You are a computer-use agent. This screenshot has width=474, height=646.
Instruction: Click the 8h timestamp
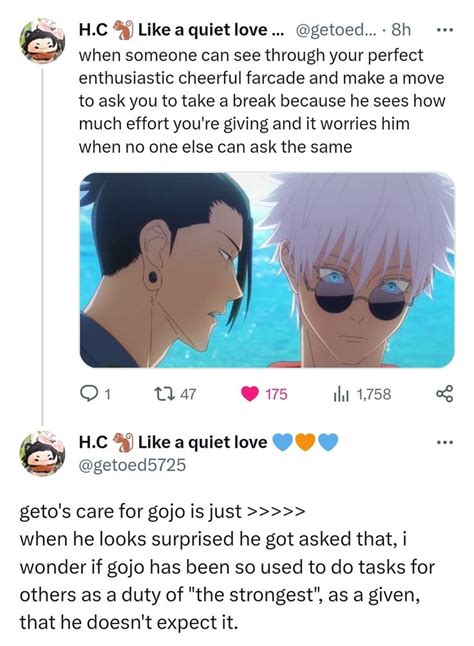pos(401,30)
